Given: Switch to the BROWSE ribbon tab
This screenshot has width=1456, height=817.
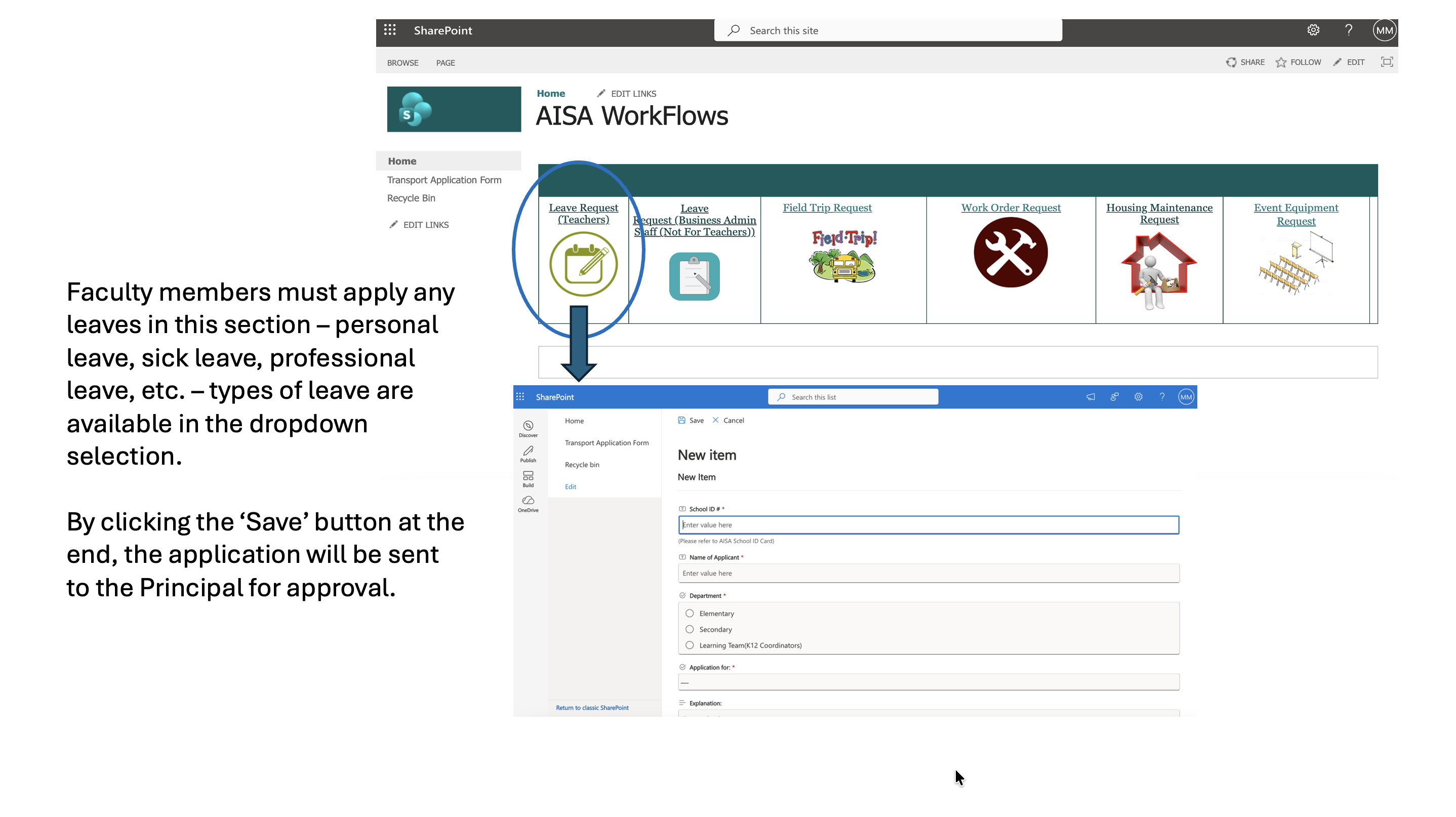Looking at the screenshot, I should (402, 63).
